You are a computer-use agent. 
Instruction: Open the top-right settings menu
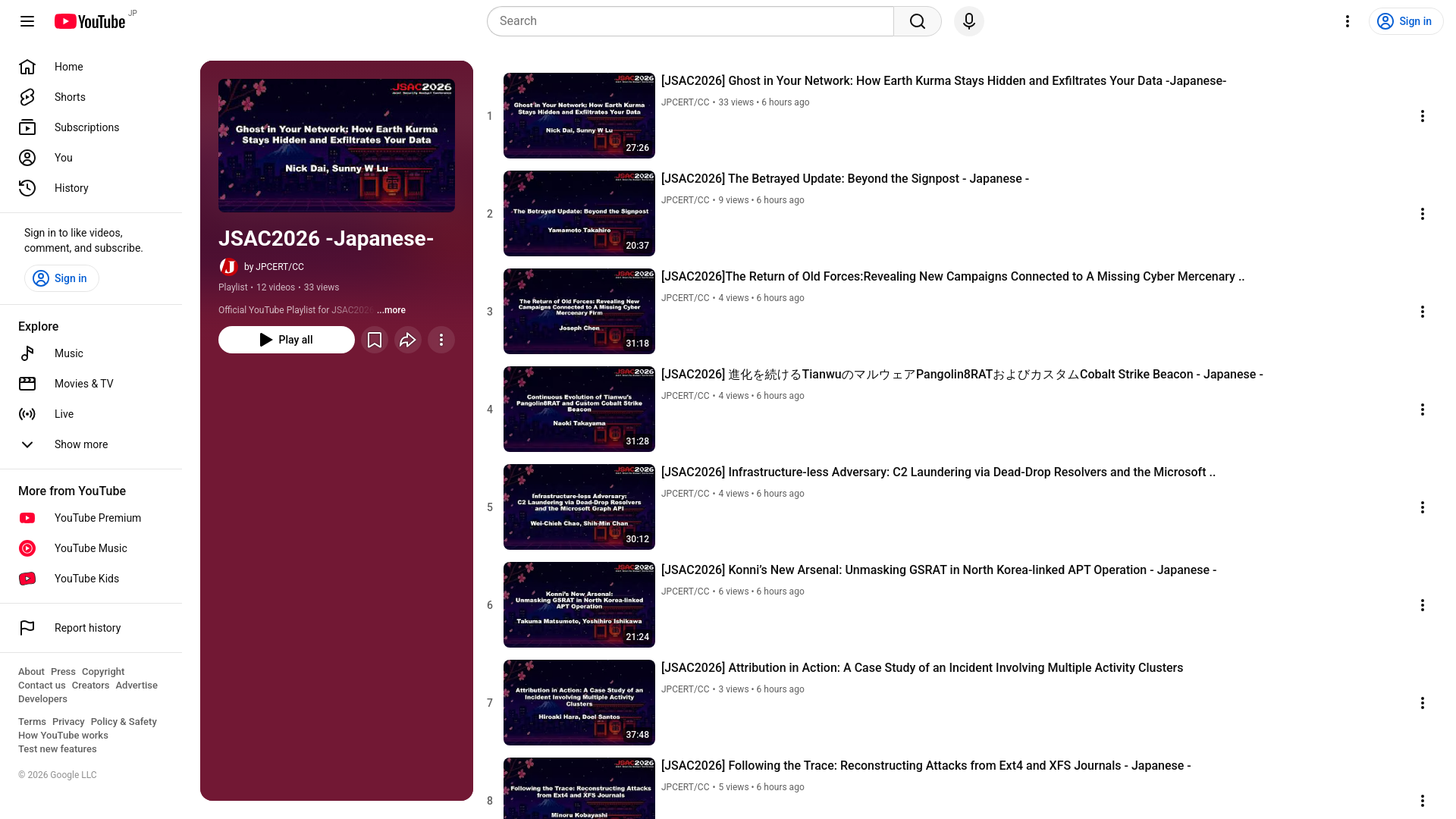1347,21
